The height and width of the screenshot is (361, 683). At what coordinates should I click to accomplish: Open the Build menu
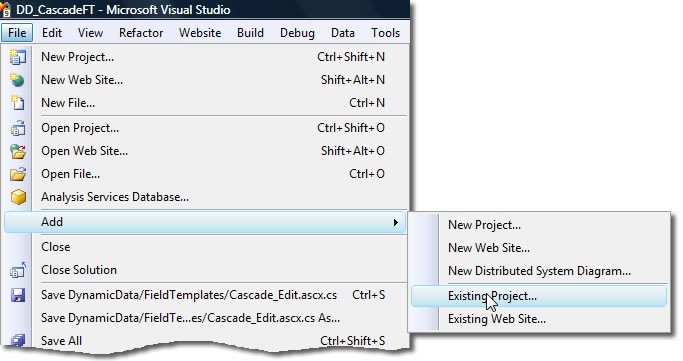(x=250, y=33)
